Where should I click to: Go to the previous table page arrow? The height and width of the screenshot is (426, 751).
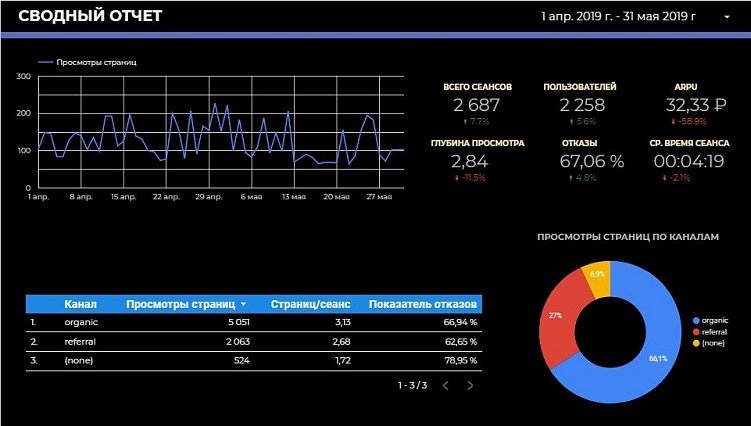tap(445, 385)
